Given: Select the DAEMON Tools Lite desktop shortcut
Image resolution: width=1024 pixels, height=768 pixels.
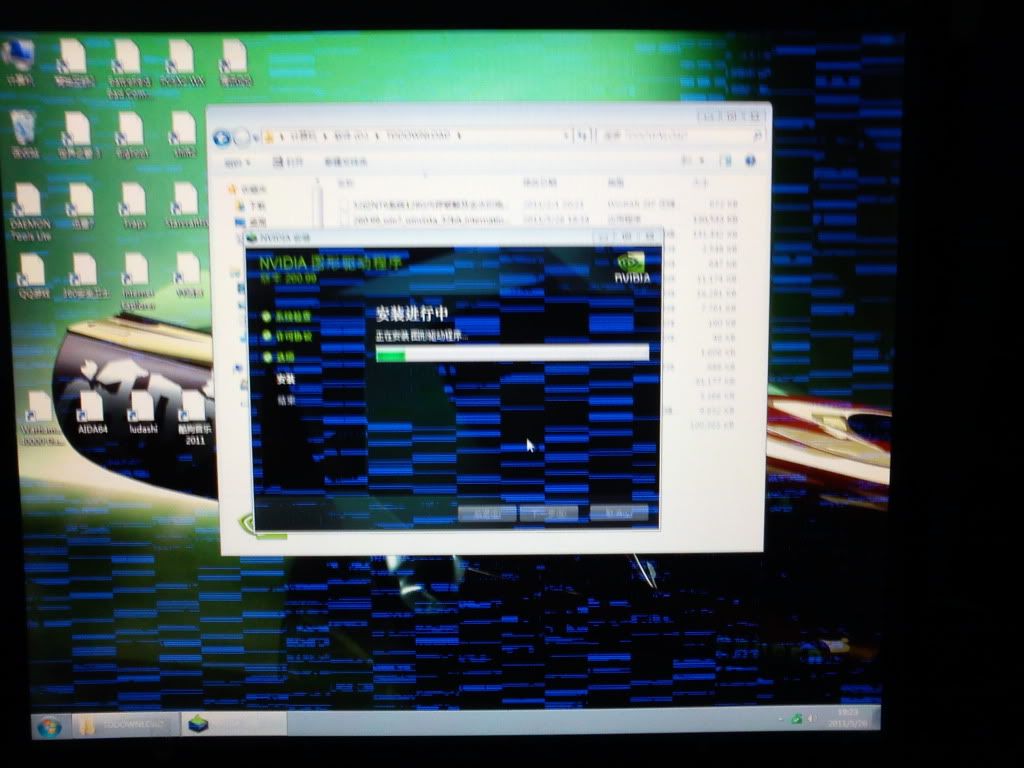Looking at the screenshot, I should [29, 212].
